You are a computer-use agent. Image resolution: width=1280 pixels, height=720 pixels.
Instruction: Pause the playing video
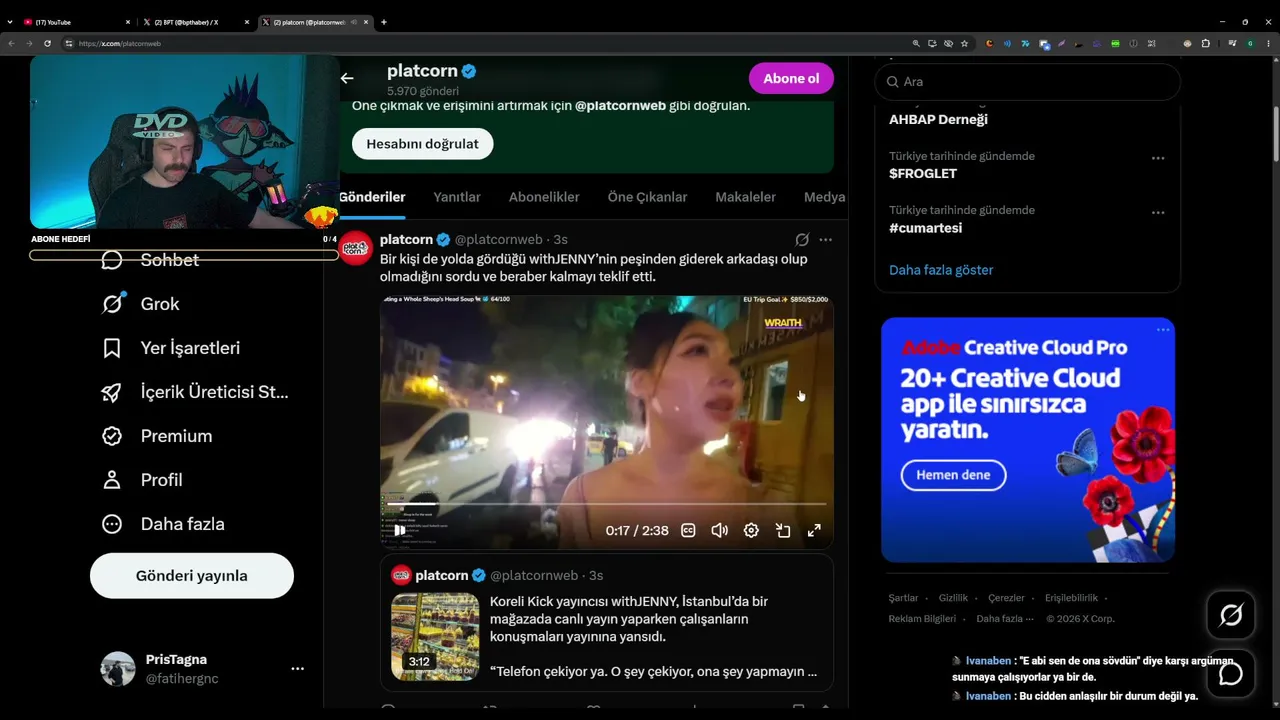click(399, 531)
